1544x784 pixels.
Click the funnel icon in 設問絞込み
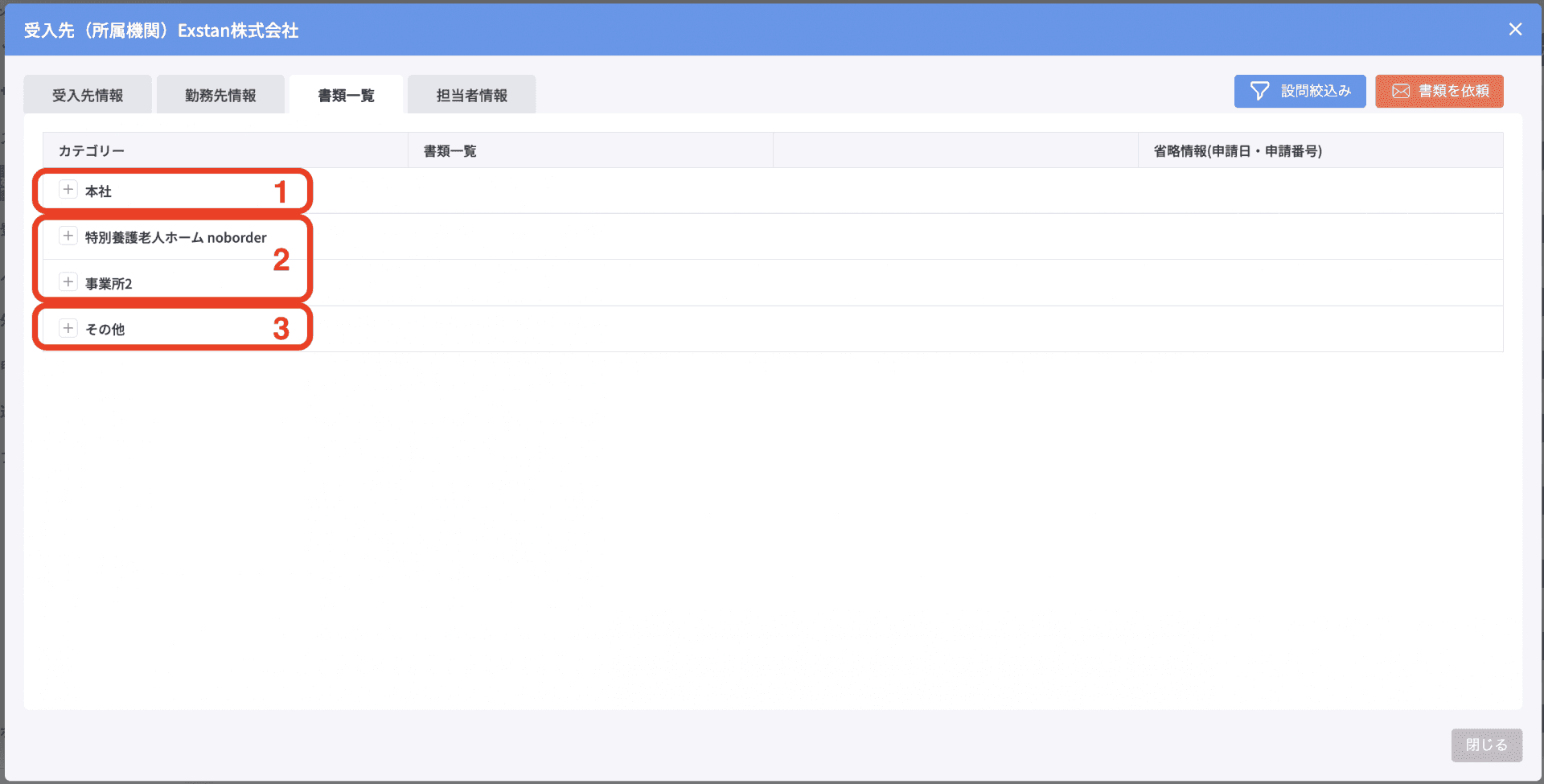tap(1259, 91)
